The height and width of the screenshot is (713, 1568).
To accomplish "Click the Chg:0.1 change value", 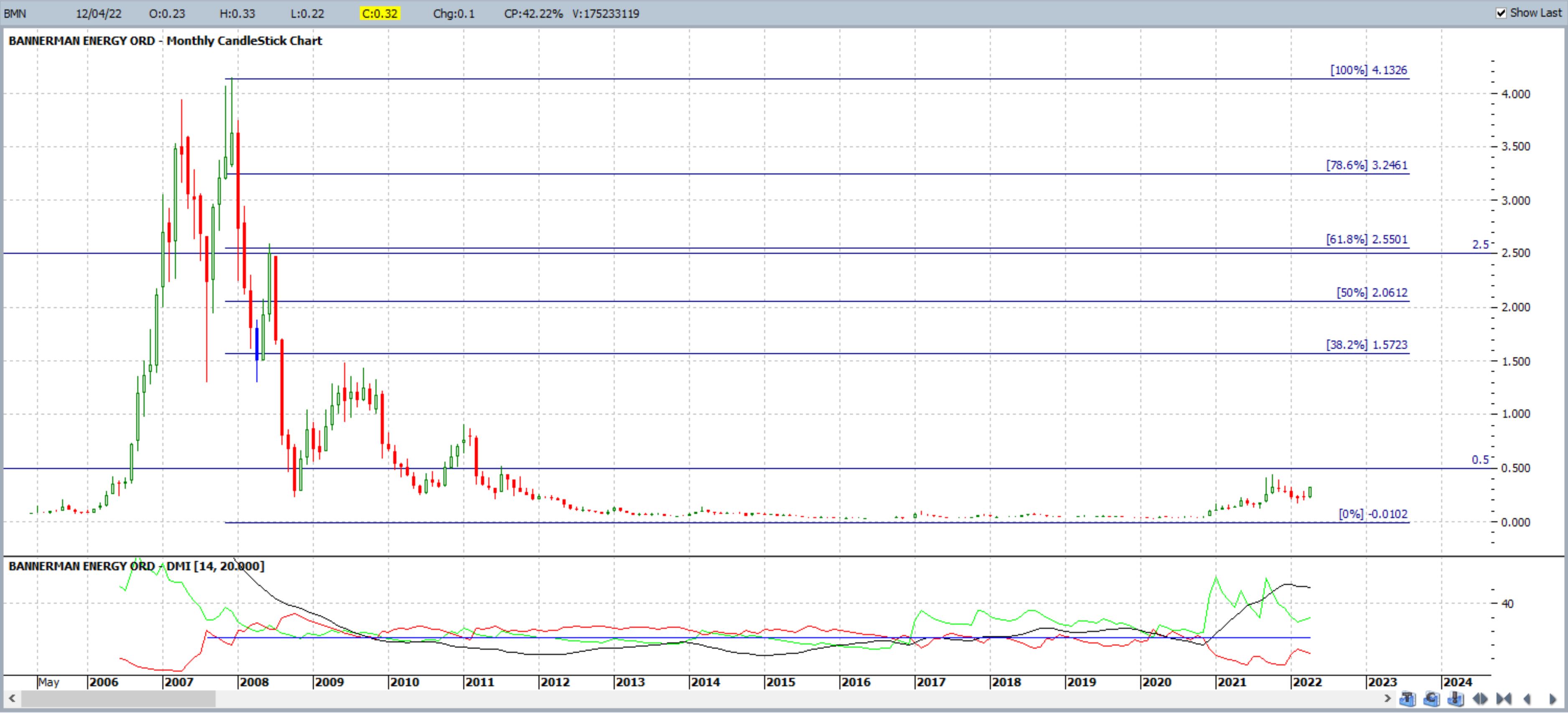I will 453,13.
